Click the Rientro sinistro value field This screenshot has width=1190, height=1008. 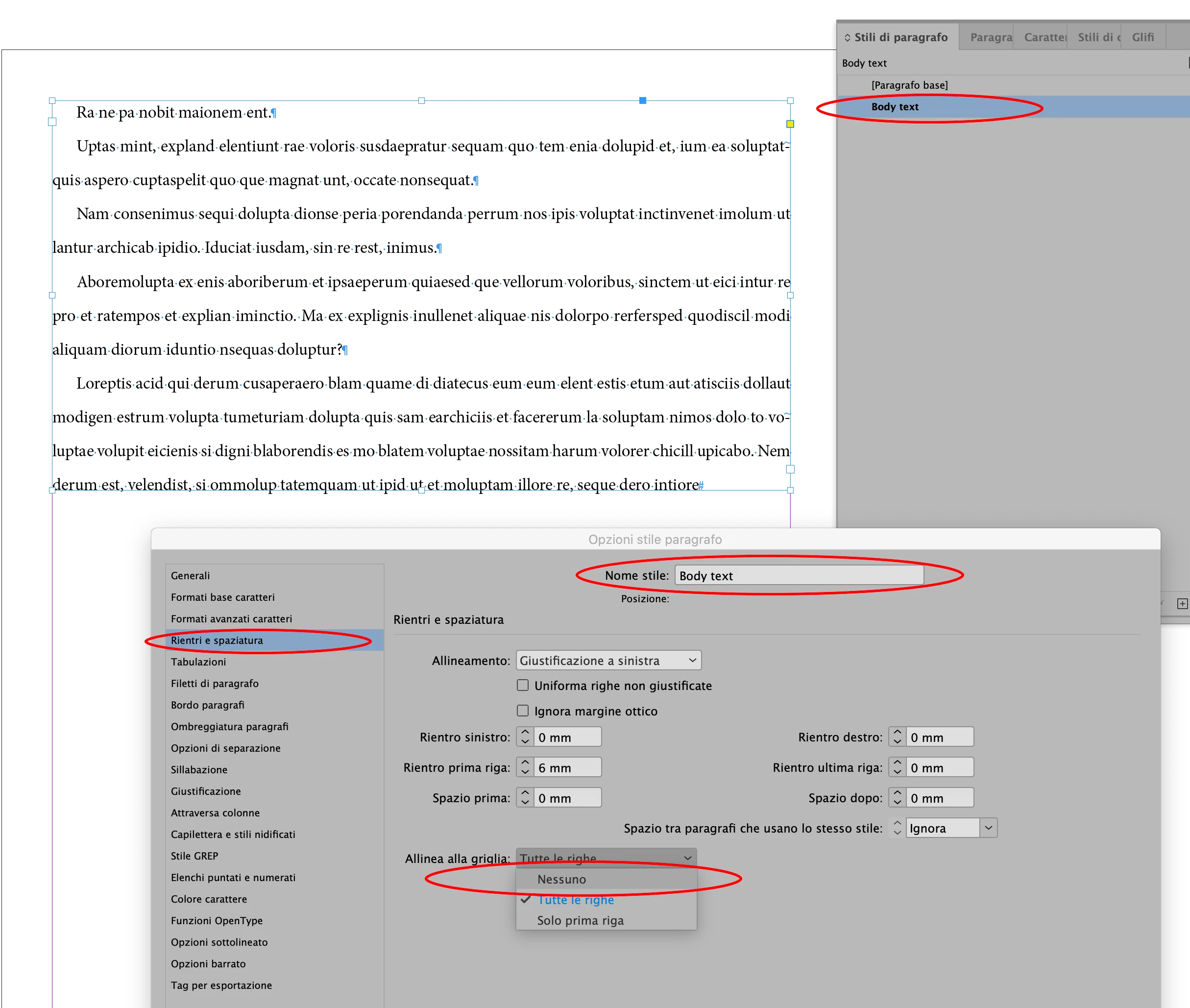[x=567, y=737]
